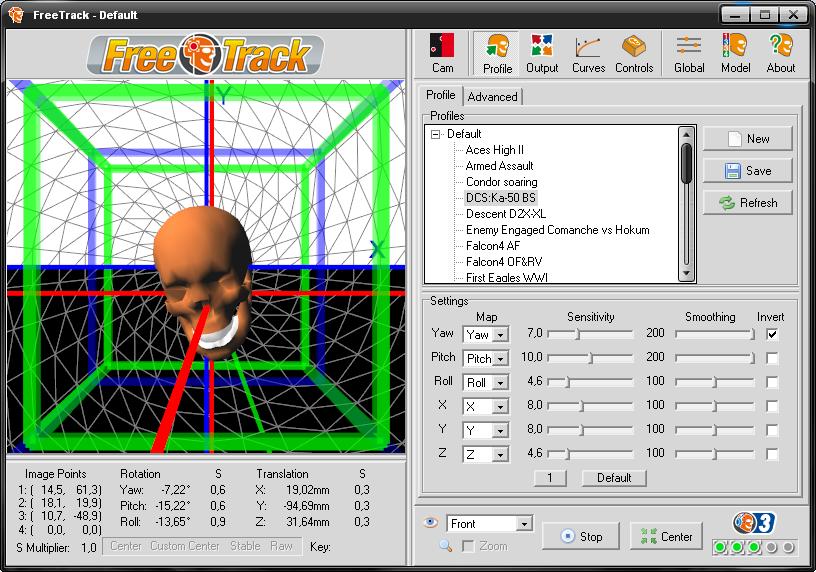Click the second green status LED
Image resolution: width=816 pixels, height=572 pixels.
[x=737, y=547]
